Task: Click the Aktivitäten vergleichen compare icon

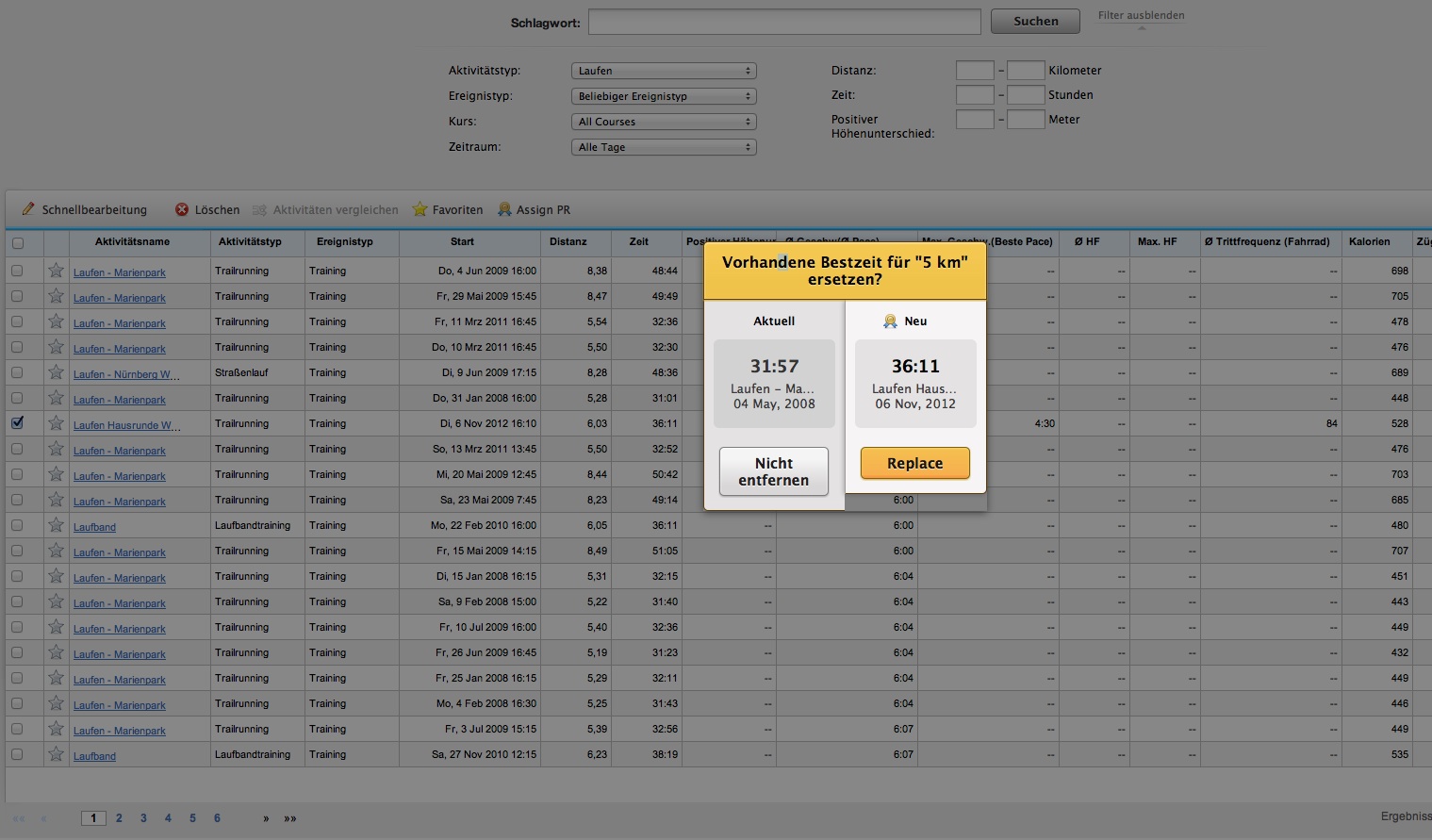Action: coord(259,209)
